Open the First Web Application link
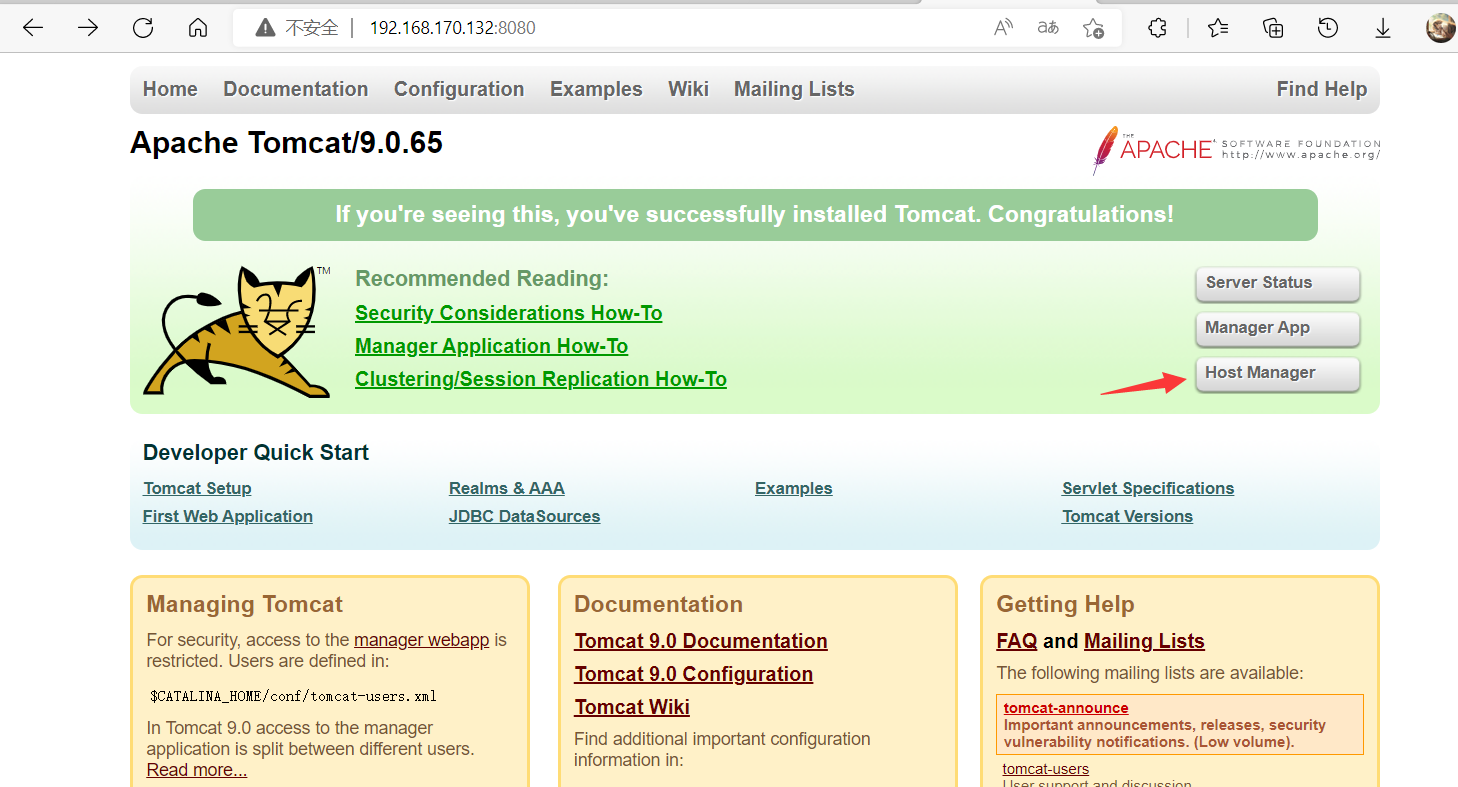1458x787 pixels. tap(228, 516)
